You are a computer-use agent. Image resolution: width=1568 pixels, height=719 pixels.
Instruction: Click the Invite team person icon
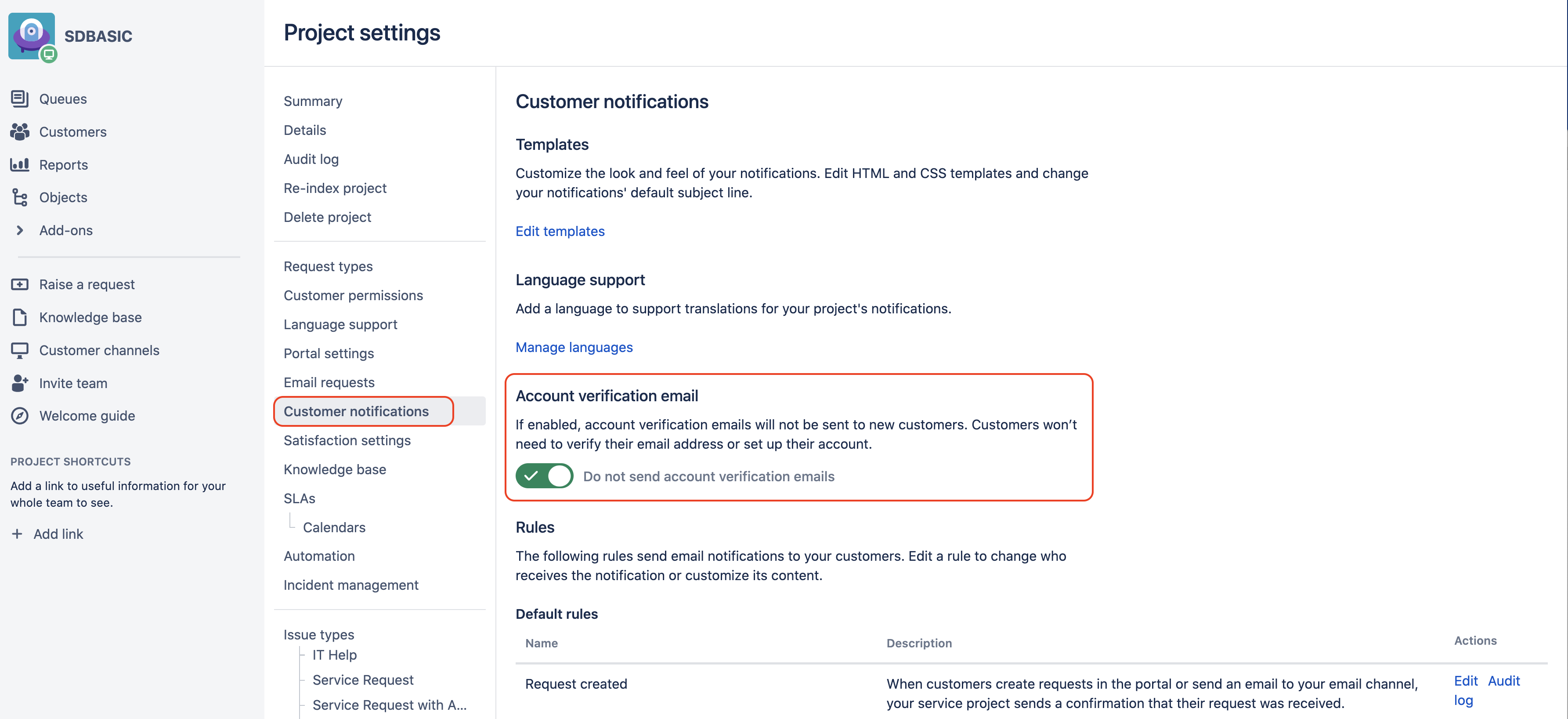(19, 383)
